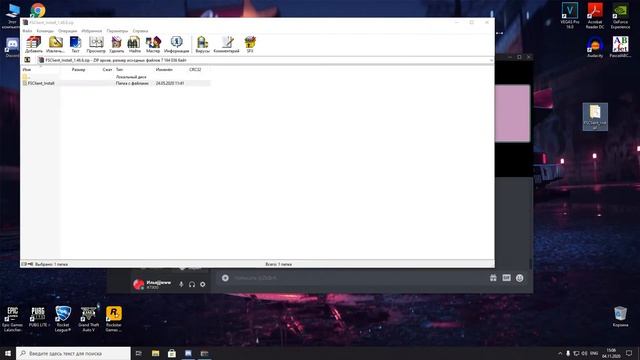640x360 pixels.
Task: Go up one folder level button
Action: [27, 60]
